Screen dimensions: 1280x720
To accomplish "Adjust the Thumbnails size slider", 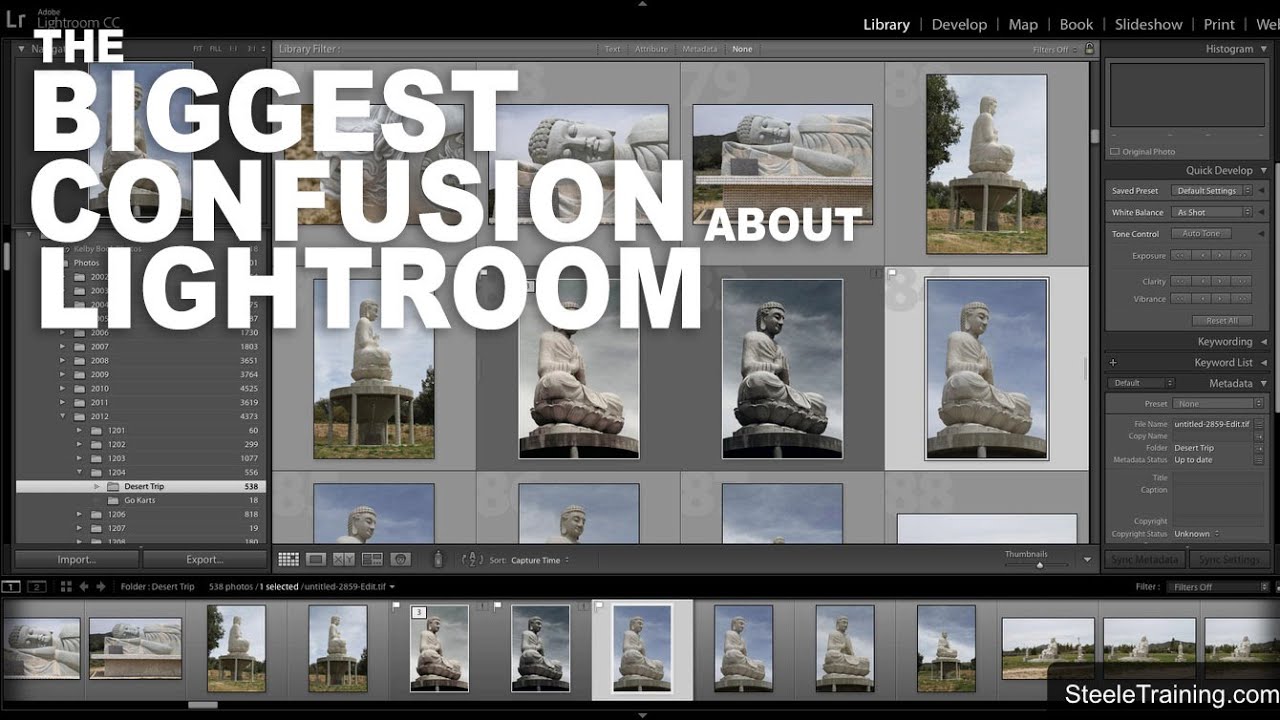I will pos(1040,565).
